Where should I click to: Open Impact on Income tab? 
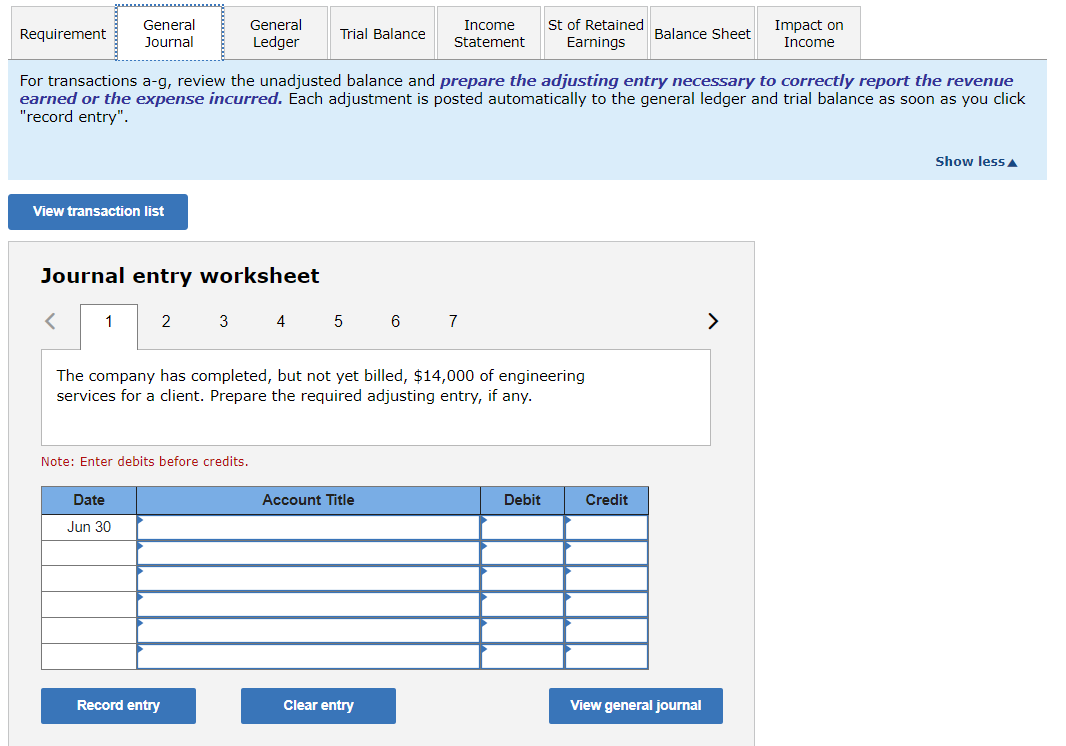coord(808,33)
